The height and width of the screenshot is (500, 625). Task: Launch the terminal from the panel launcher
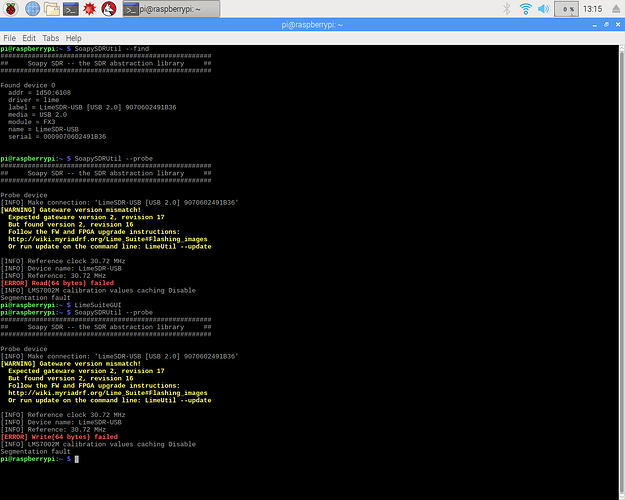point(71,9)
